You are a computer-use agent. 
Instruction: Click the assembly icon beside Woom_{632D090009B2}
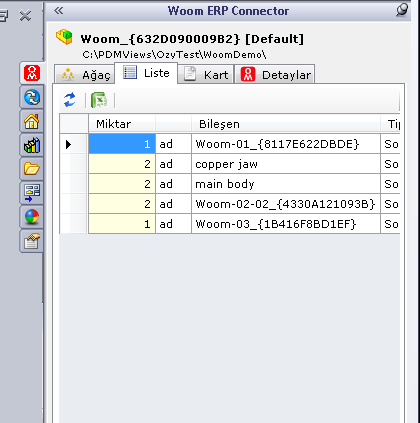coord(64,37)
